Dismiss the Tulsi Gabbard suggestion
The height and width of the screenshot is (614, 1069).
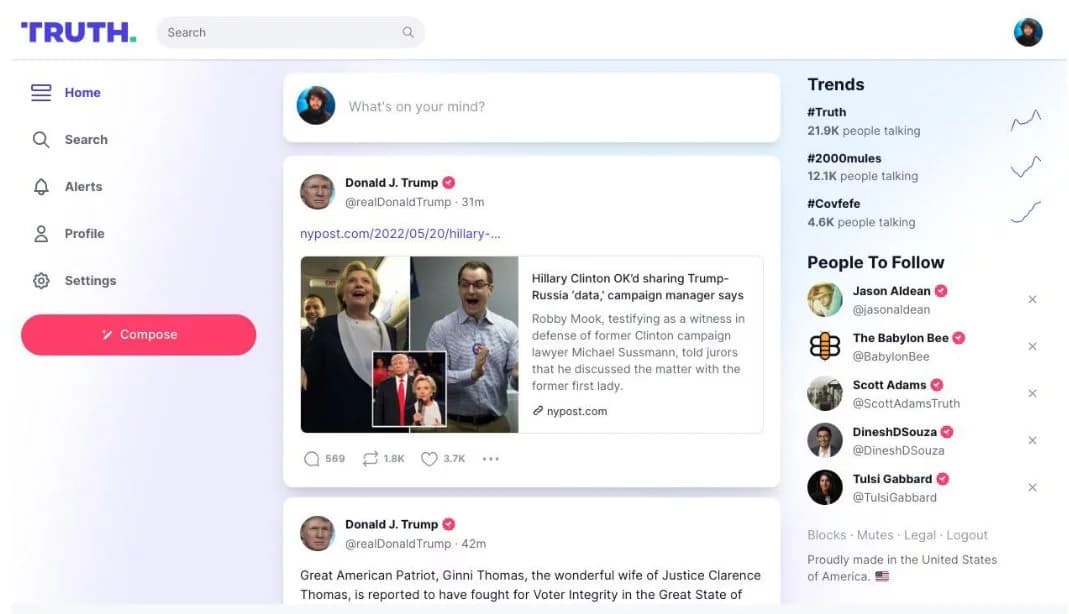click(1032, 487)
